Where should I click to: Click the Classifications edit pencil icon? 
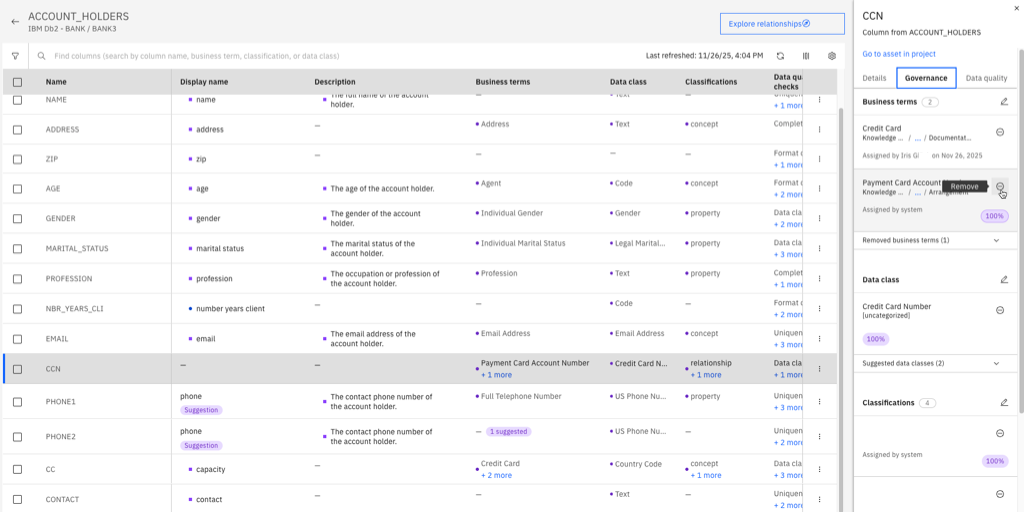[x=1004, y=403]
